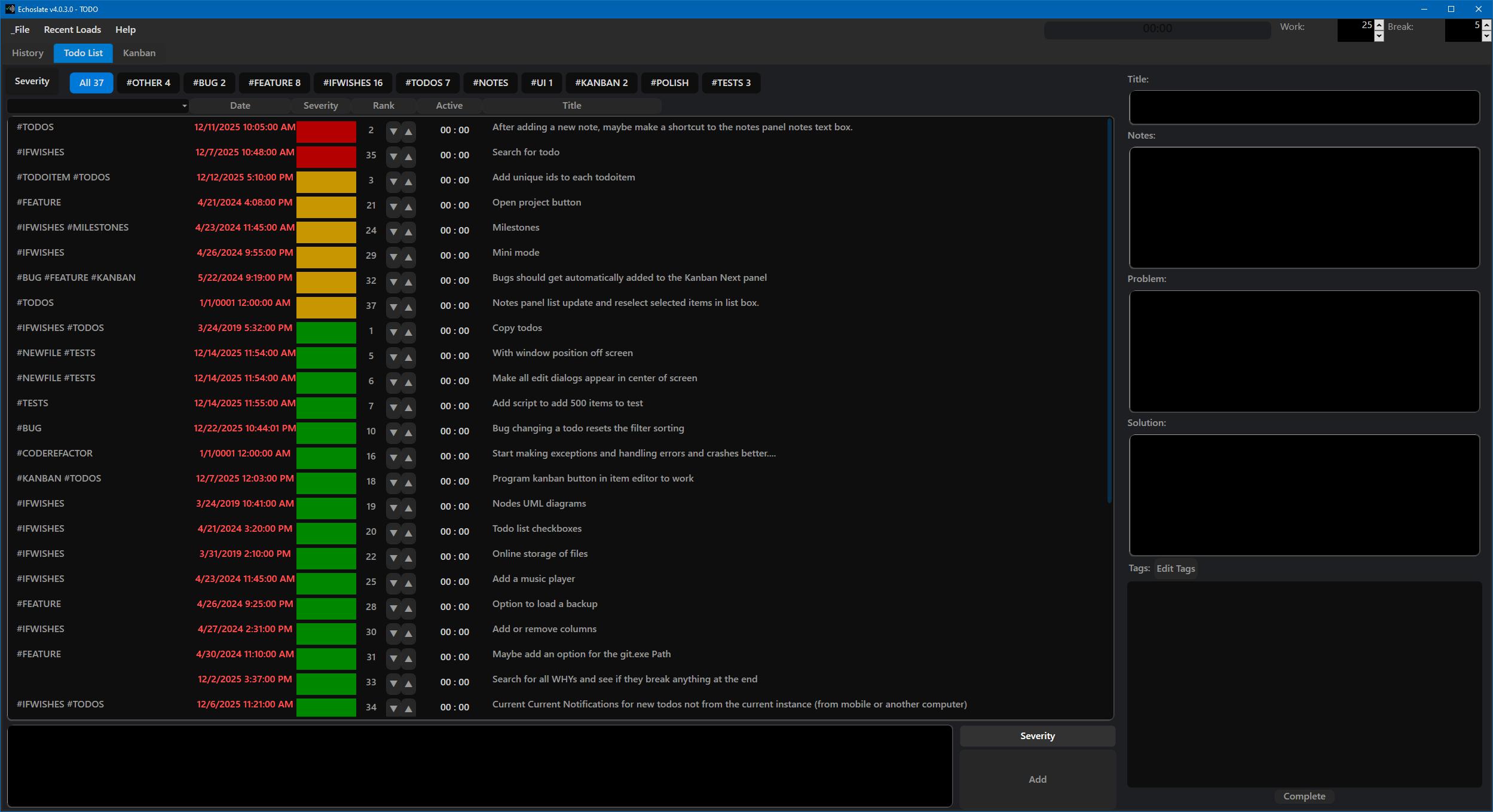Move 'Nodes UML diagrams' up in rank

[x=409, y=508]
